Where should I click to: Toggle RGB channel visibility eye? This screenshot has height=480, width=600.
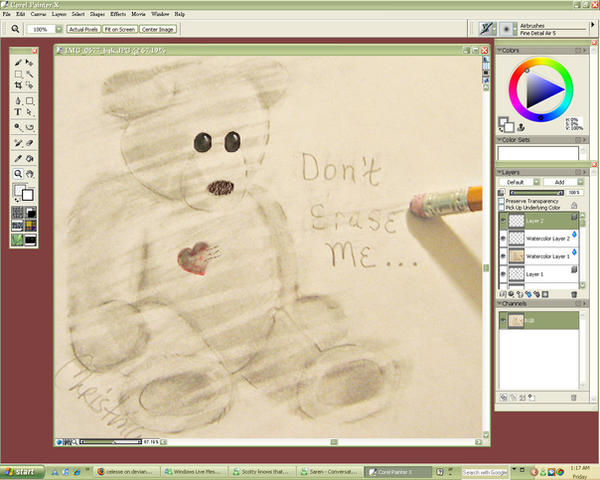[x=503, y=320]
